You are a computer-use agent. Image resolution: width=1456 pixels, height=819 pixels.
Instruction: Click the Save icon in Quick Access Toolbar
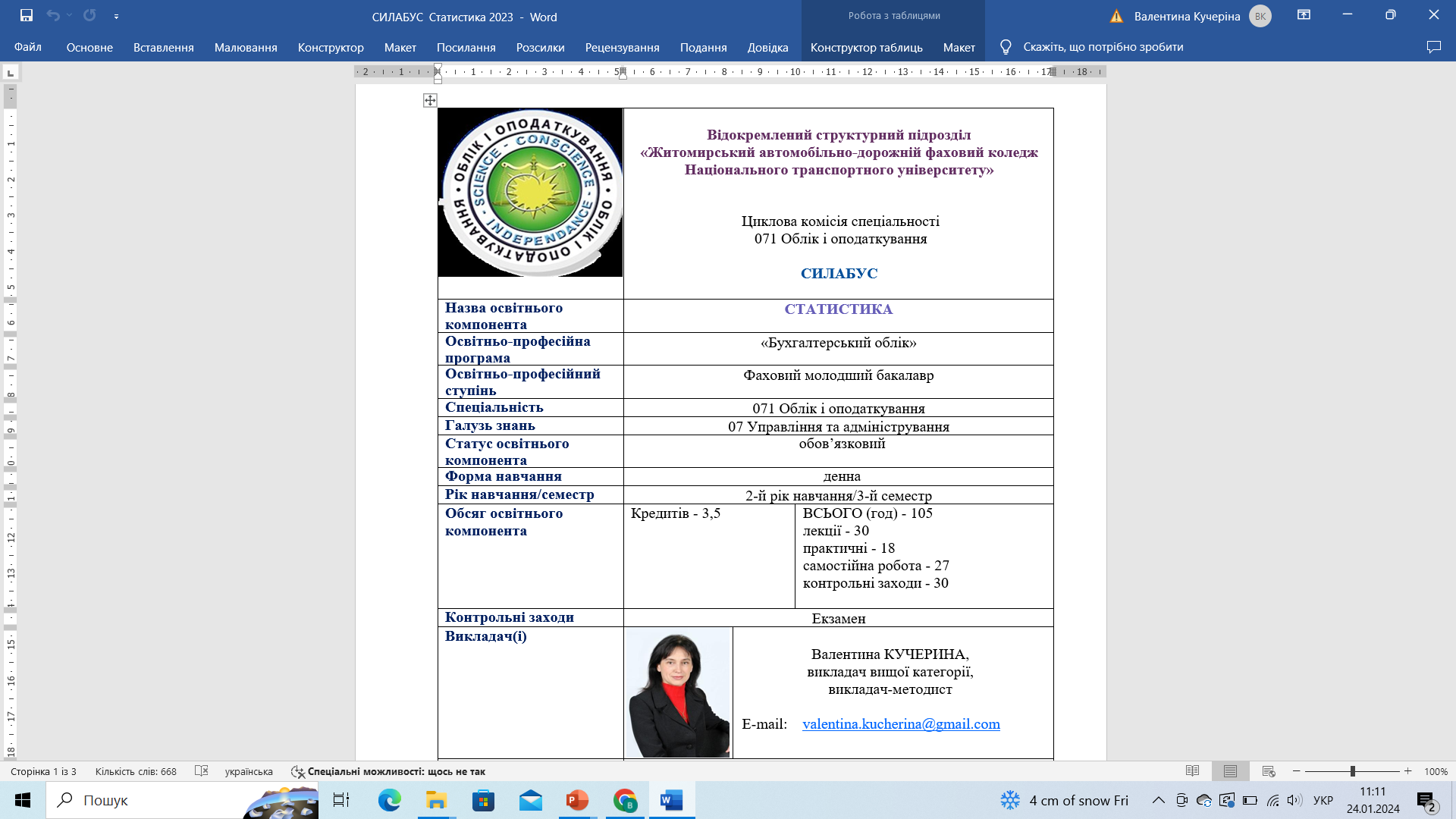click(27, 15)
